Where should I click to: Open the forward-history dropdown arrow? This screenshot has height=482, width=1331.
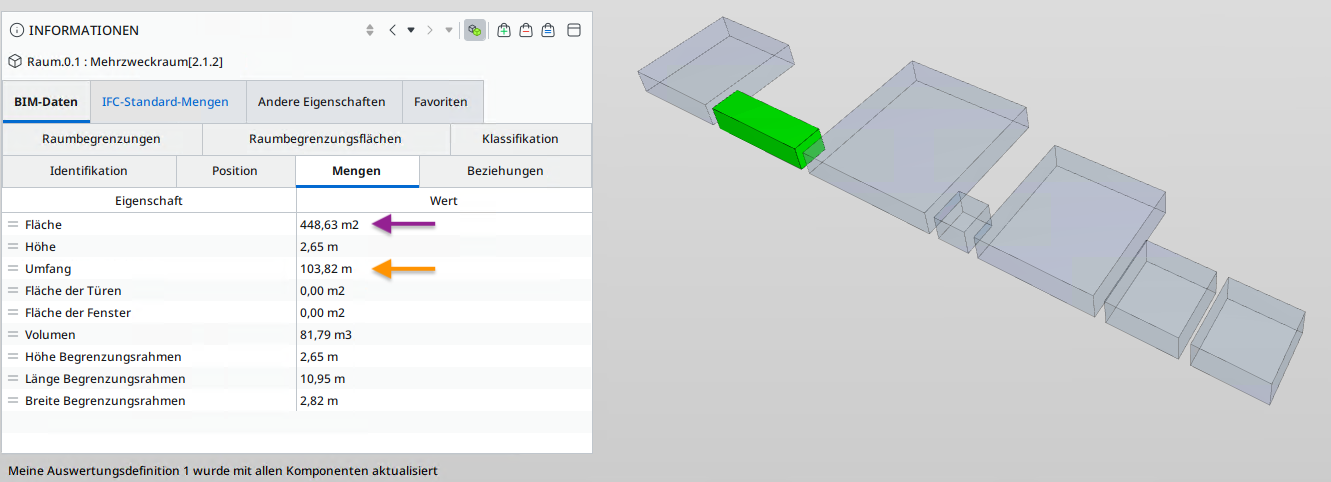click(448, 30)
